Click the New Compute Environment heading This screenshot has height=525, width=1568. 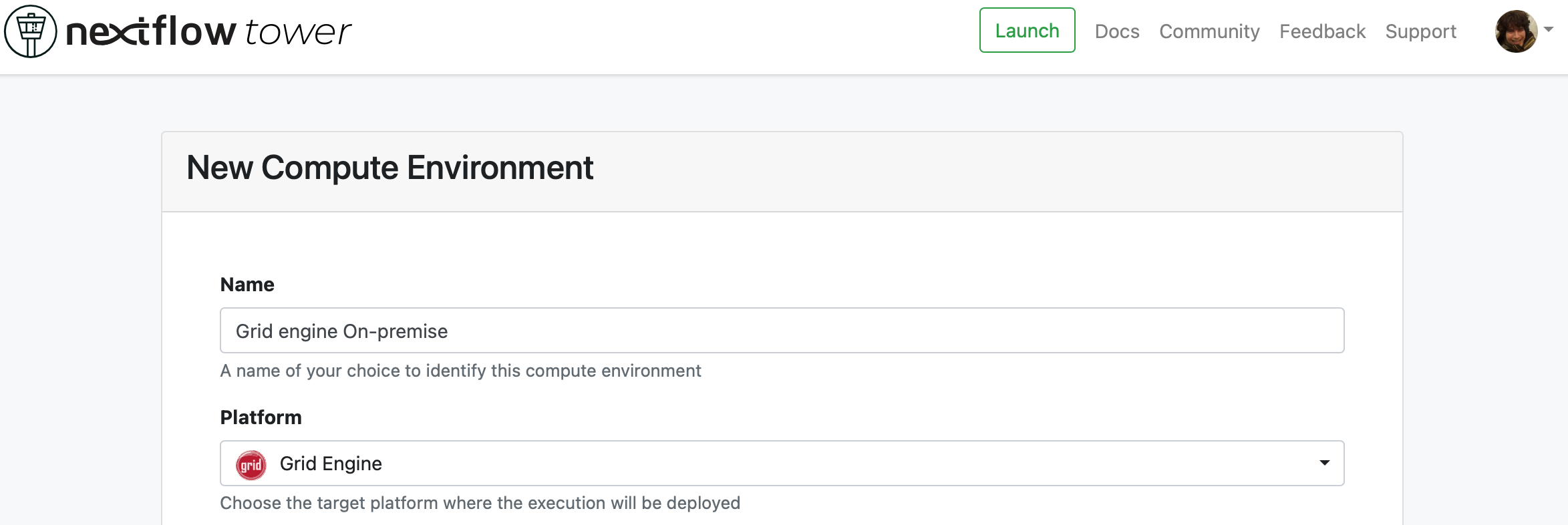coord(389,168)
